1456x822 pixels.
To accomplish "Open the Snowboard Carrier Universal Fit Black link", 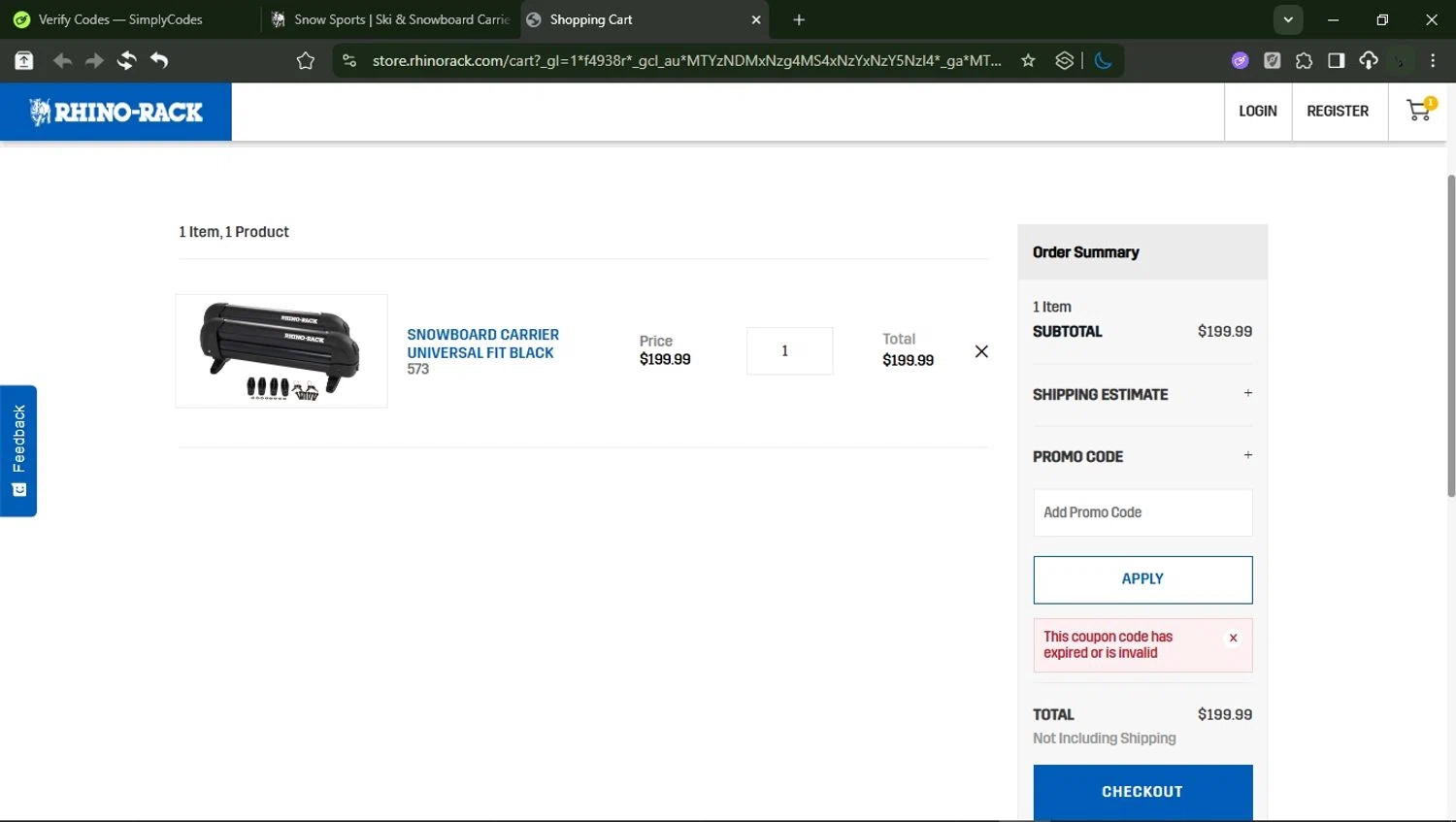I will tap(482, 344).
